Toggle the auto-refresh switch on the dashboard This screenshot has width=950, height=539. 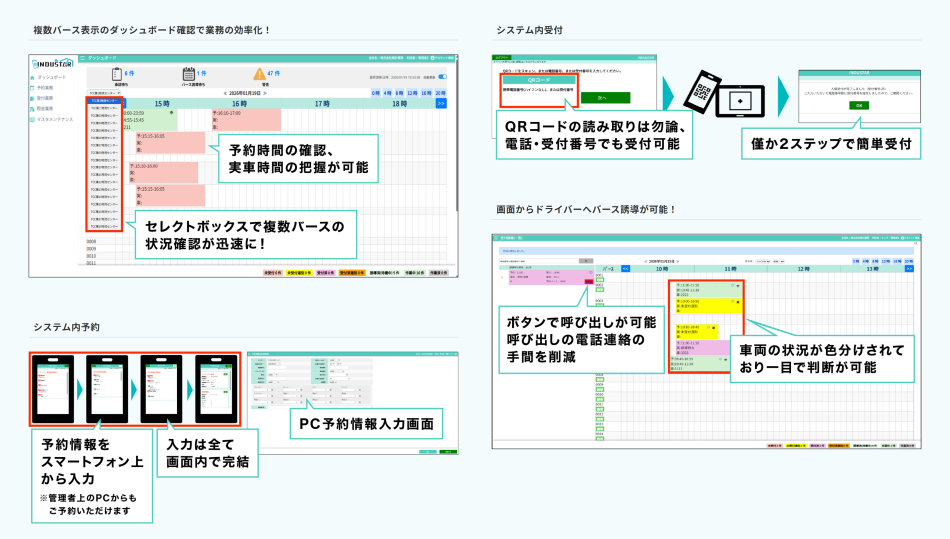tap(442, 76)
